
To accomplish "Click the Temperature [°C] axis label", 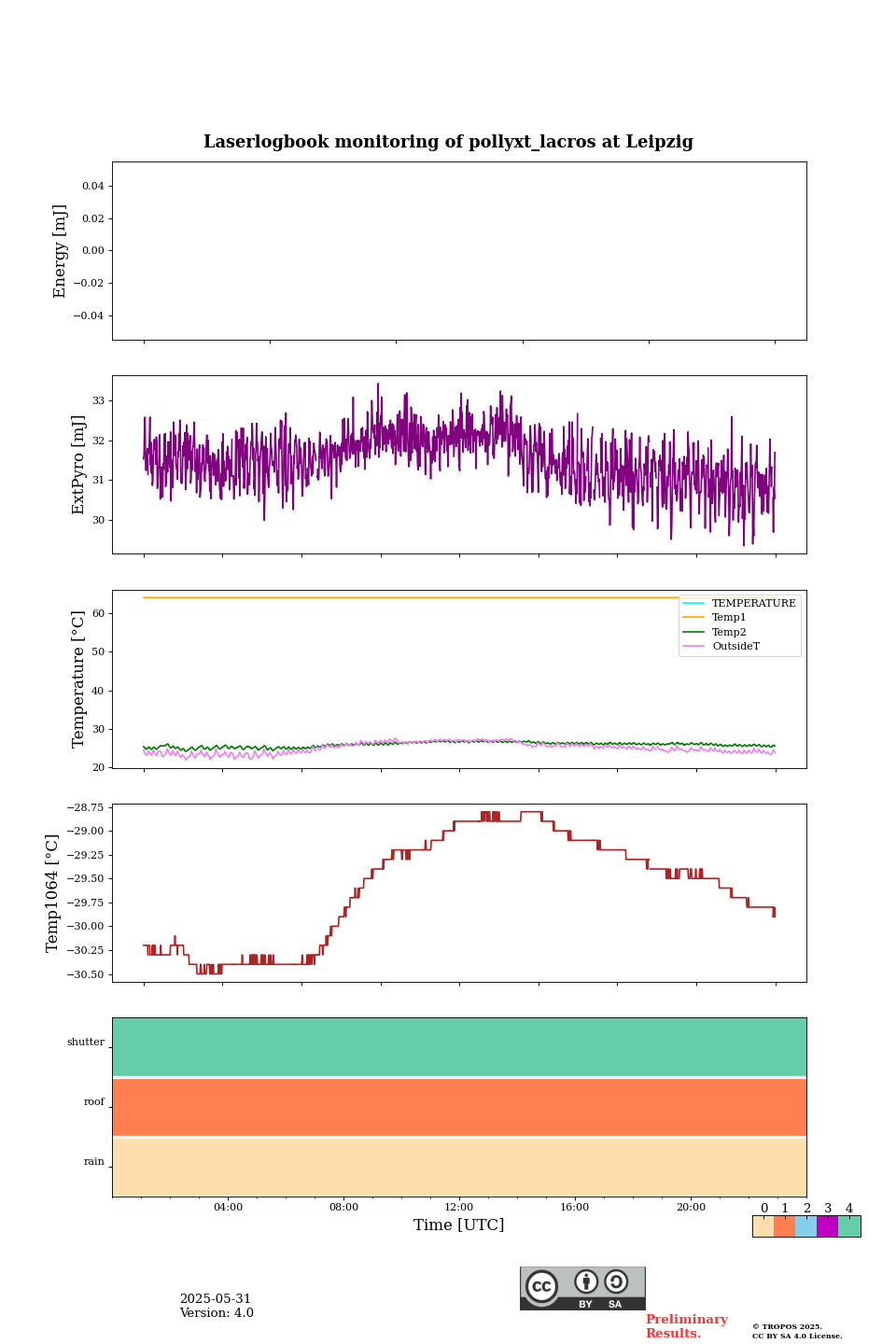I will [x=78, y=679].
